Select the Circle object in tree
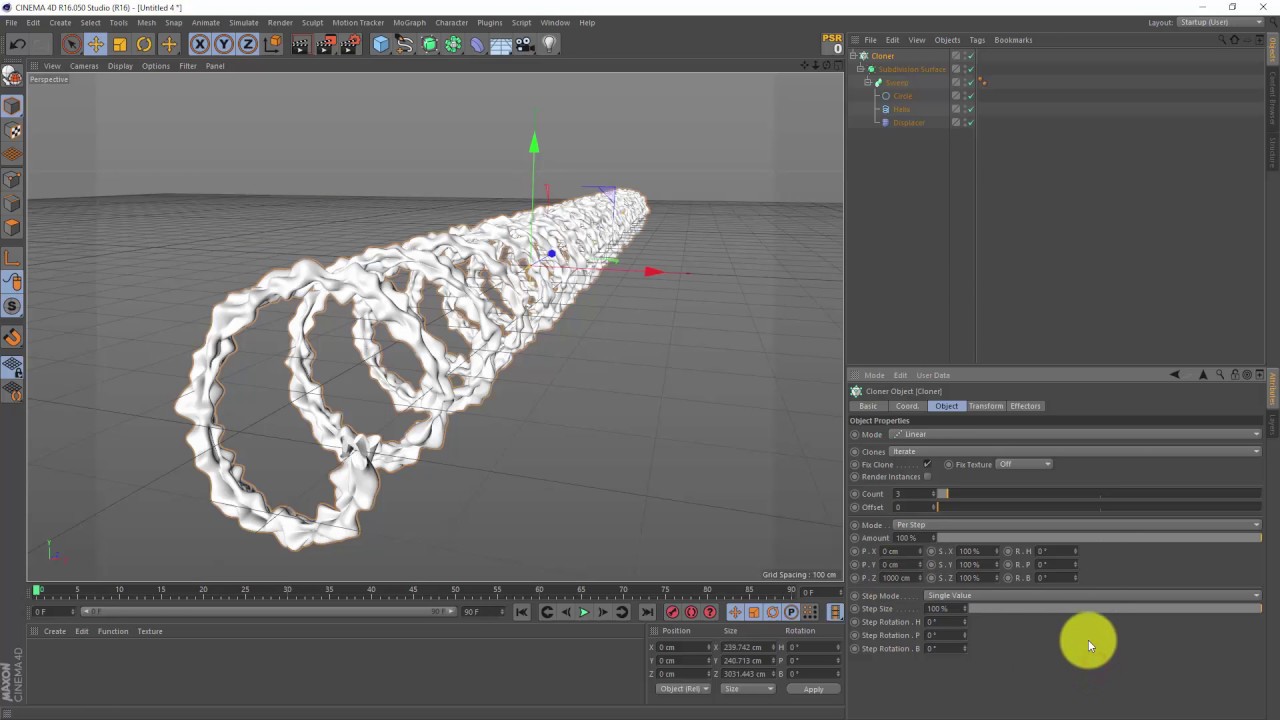Screen dimensions: 1280x720 click(x=902, y=96)
